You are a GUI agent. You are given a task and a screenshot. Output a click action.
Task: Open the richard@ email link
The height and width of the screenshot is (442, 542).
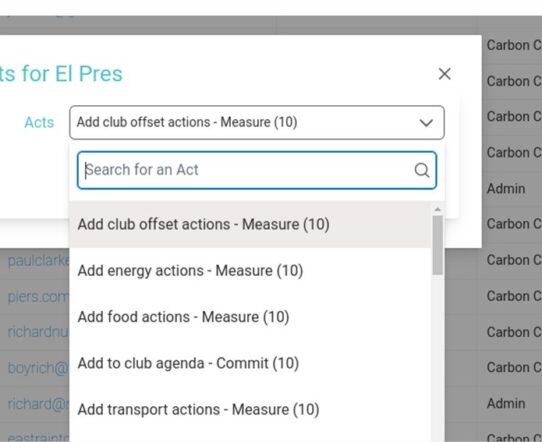[x=38, y=404]
